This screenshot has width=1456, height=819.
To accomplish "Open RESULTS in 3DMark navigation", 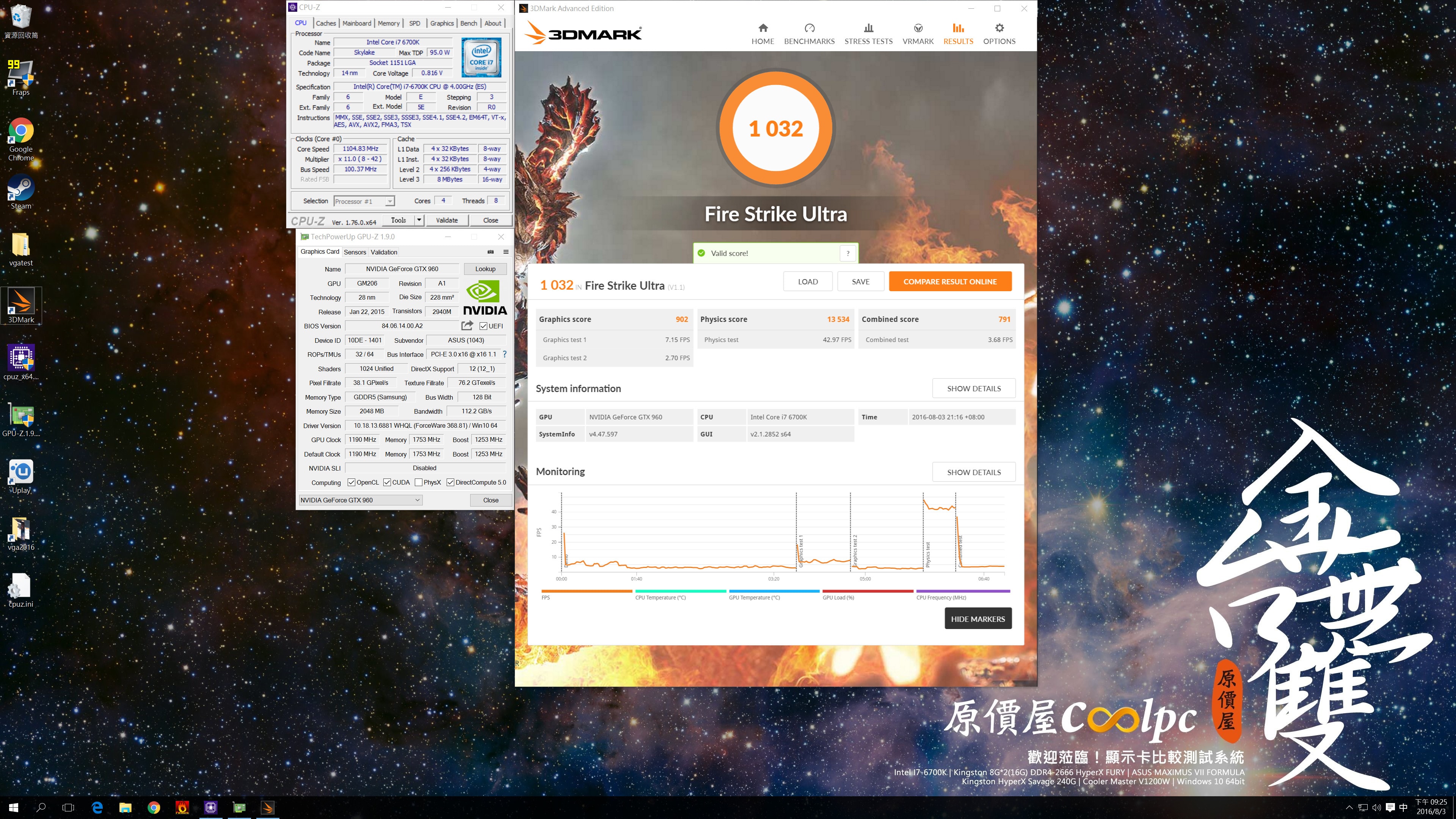I will coord(958,34).
